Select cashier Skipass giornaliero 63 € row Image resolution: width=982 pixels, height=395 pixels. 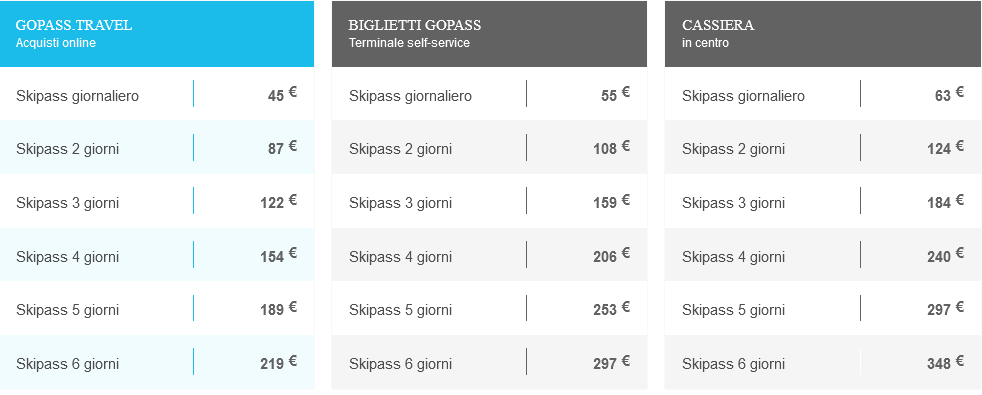click(822, 94)
